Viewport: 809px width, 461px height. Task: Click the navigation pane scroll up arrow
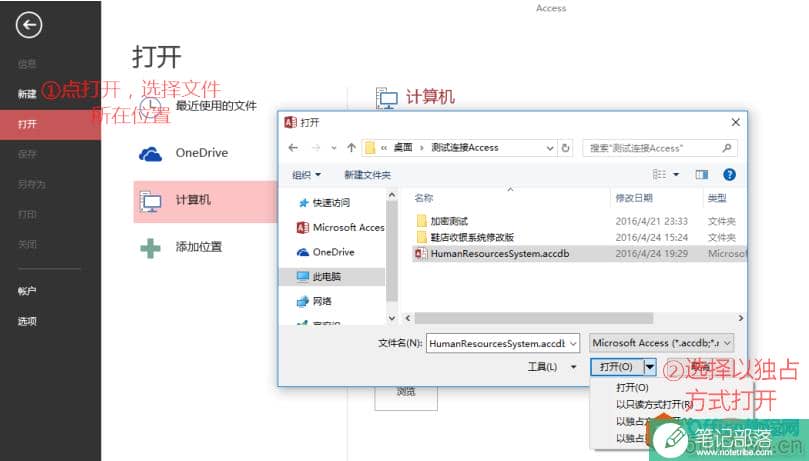392,195
